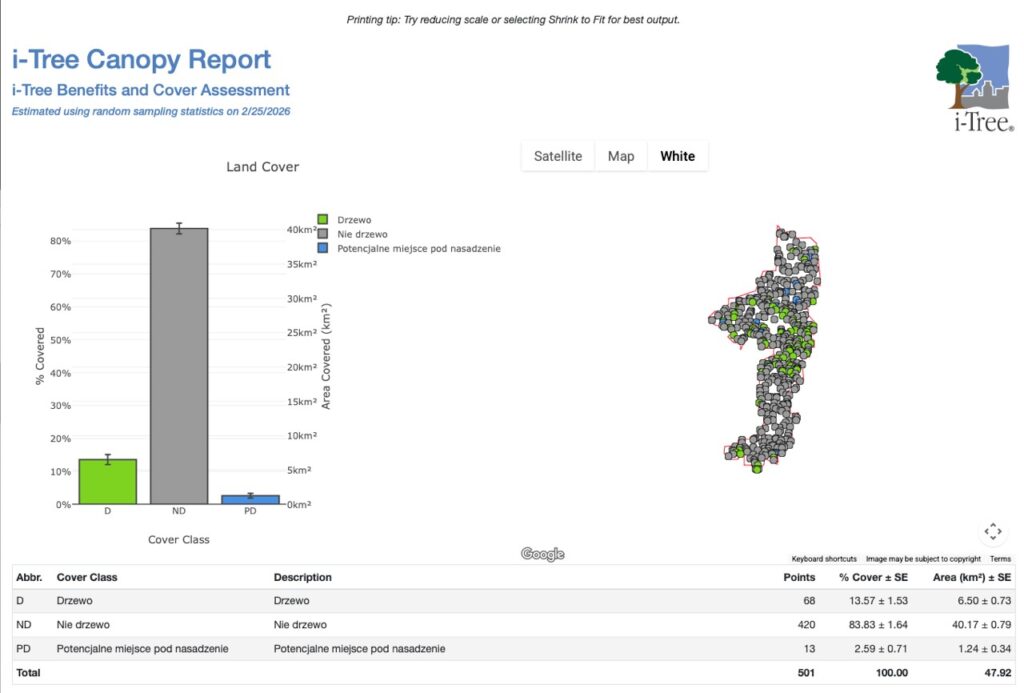
Task: Click the Land Cover chart title
Action: [x=262, y=167]
